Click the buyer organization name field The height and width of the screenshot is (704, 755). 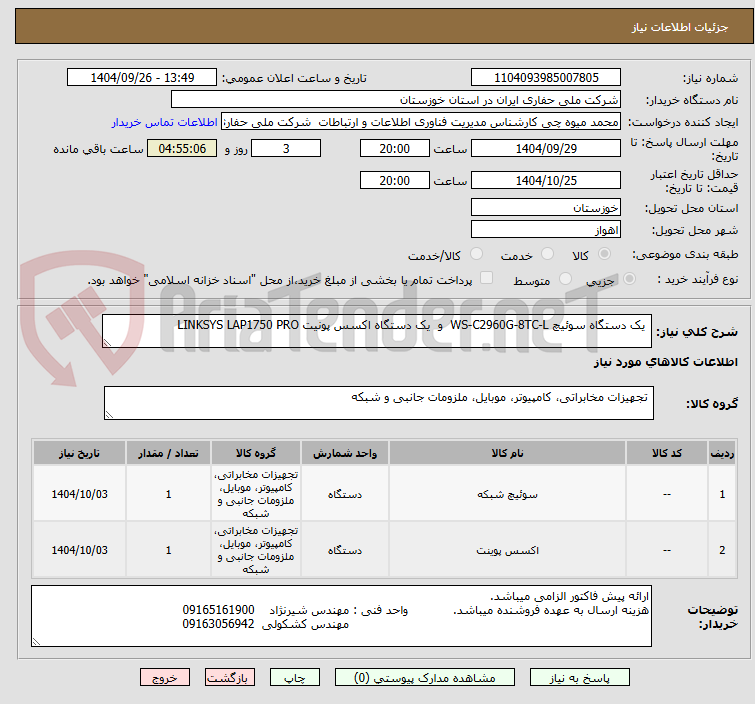396,100
